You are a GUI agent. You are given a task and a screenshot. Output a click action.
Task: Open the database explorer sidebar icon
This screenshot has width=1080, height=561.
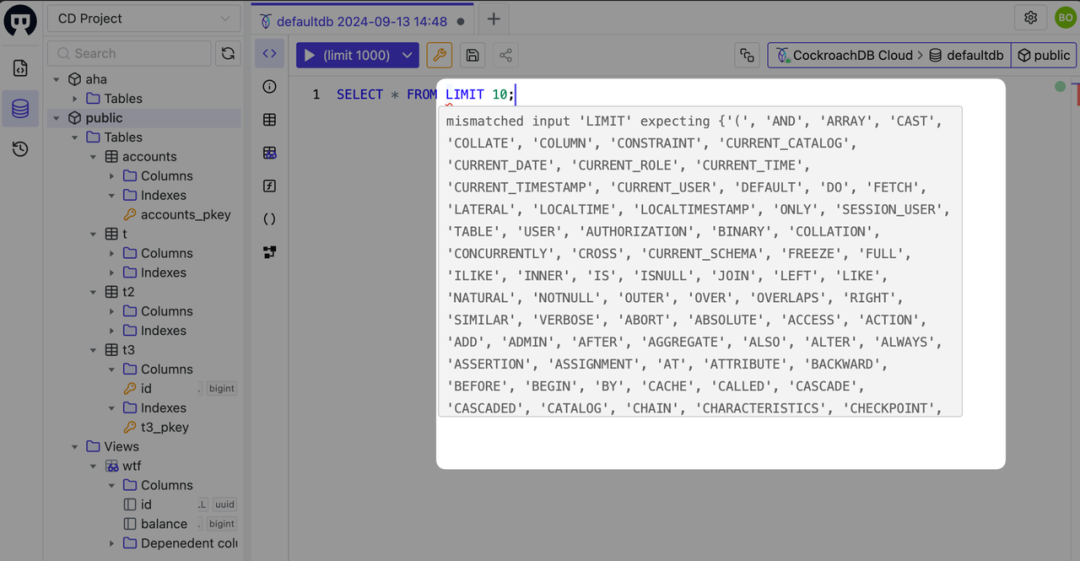20,108
